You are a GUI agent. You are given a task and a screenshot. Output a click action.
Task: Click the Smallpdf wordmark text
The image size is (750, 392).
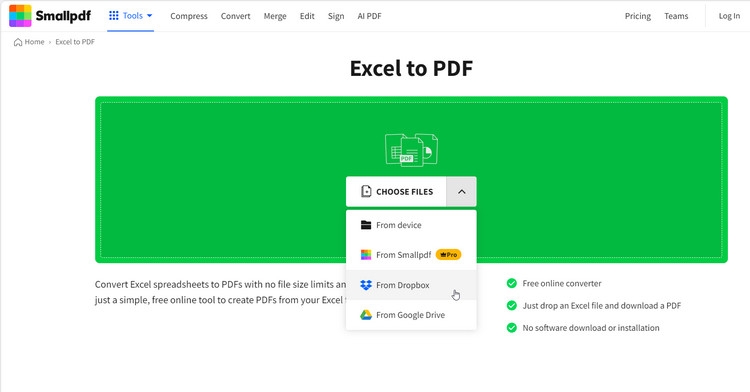pyautogui.click(x=63, y=16)
